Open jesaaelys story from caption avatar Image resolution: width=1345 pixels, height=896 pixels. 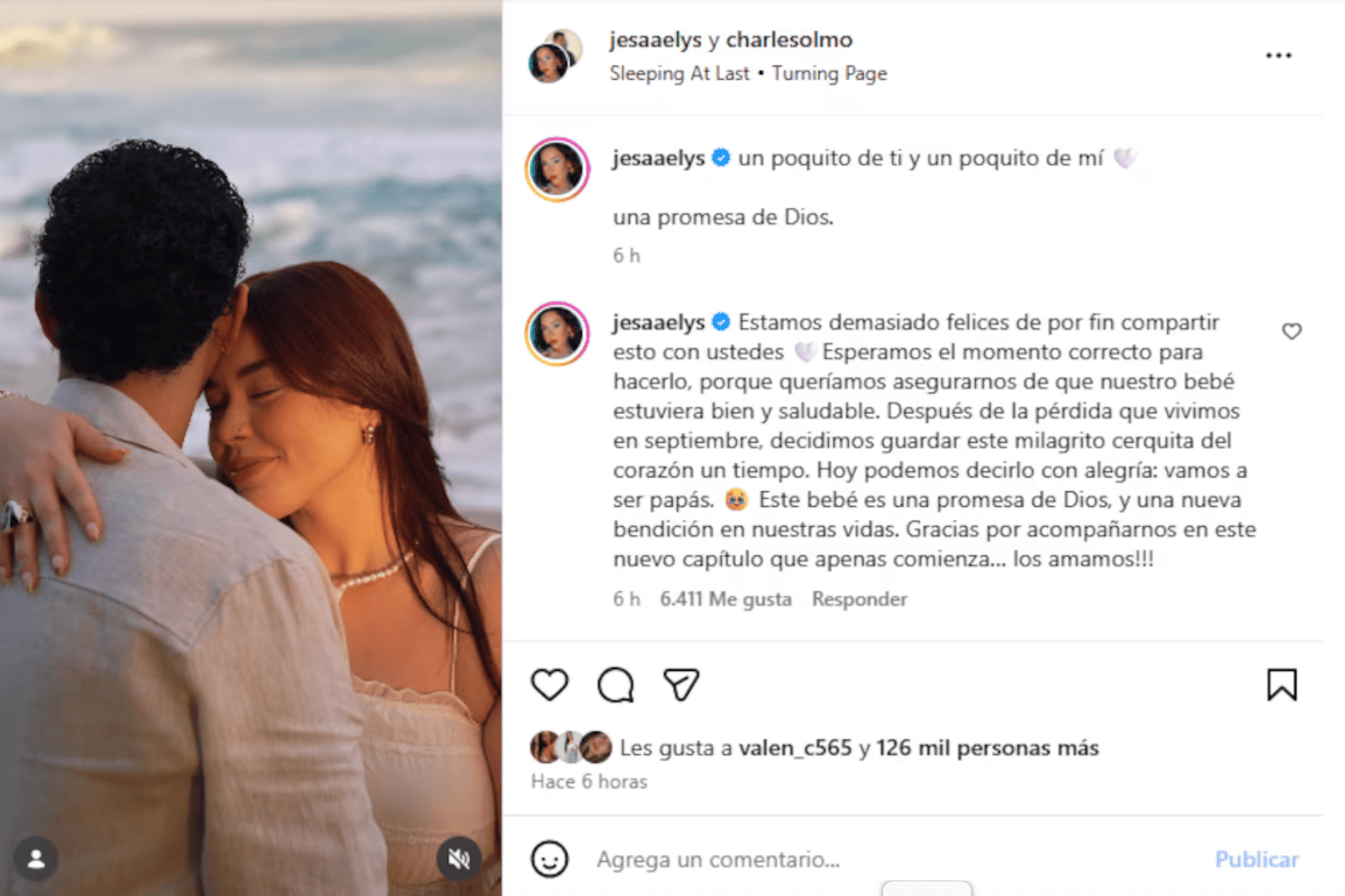coord(557,169)
